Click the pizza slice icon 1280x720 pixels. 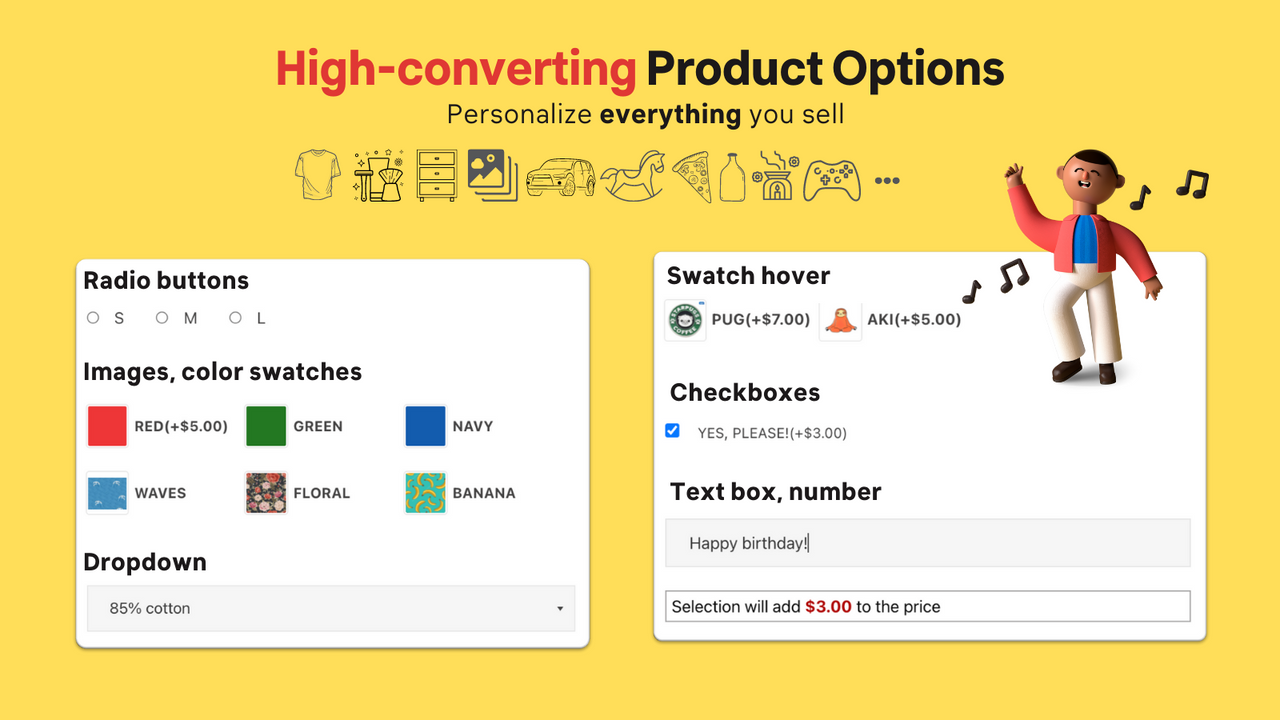692,177
